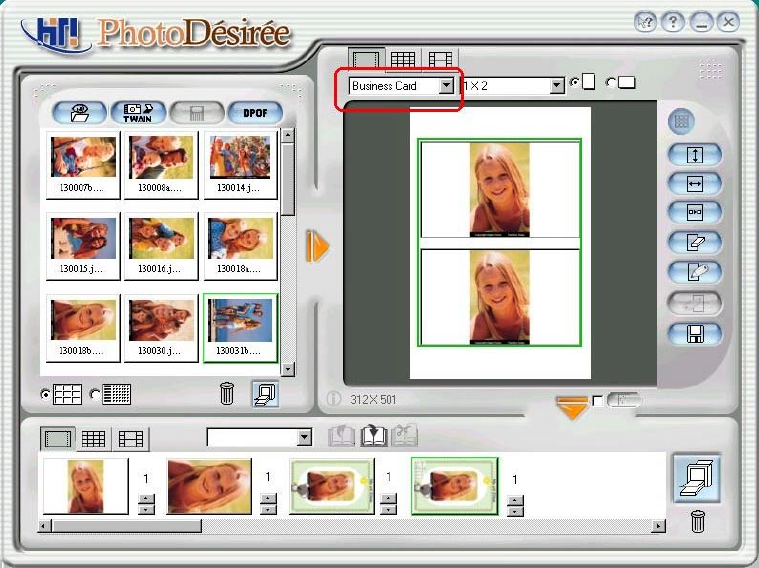This screenshot has height=568, width=759.
Task: Open the Business Card layout dropdown
Action: [x=446, y=86]
